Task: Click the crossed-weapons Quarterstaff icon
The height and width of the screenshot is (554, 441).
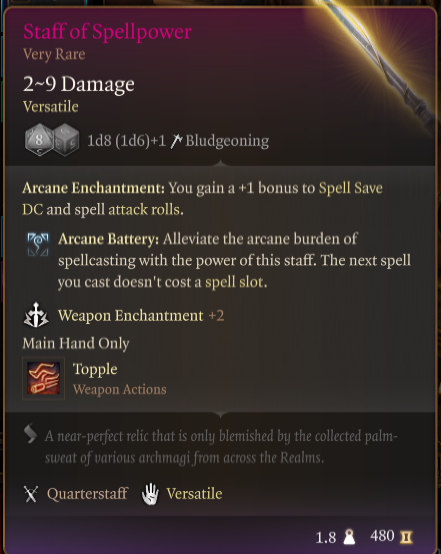Action: tap(31, 494)
